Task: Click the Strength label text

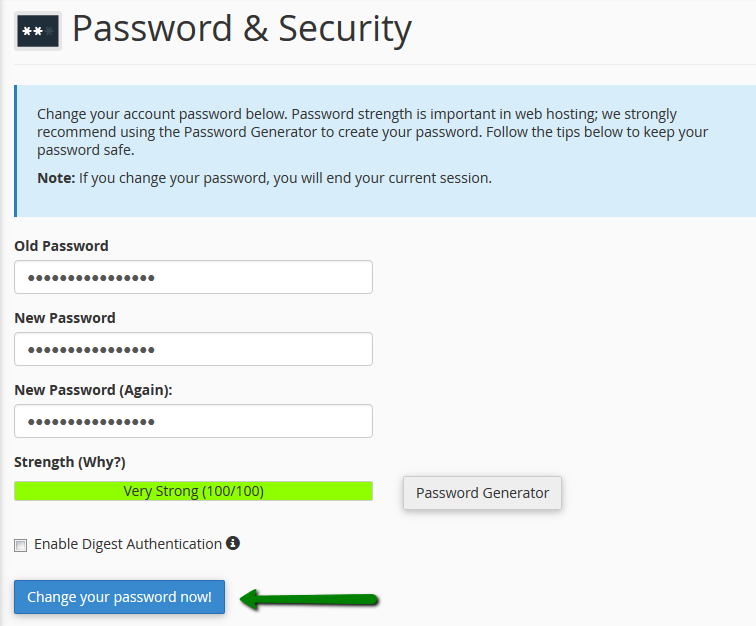Action: [x=43, y=462]
